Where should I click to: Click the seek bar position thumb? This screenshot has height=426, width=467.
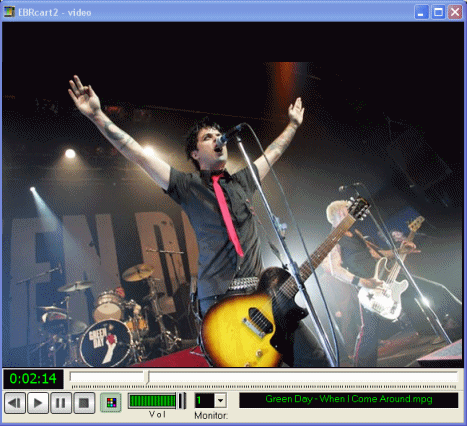point(148,378)
